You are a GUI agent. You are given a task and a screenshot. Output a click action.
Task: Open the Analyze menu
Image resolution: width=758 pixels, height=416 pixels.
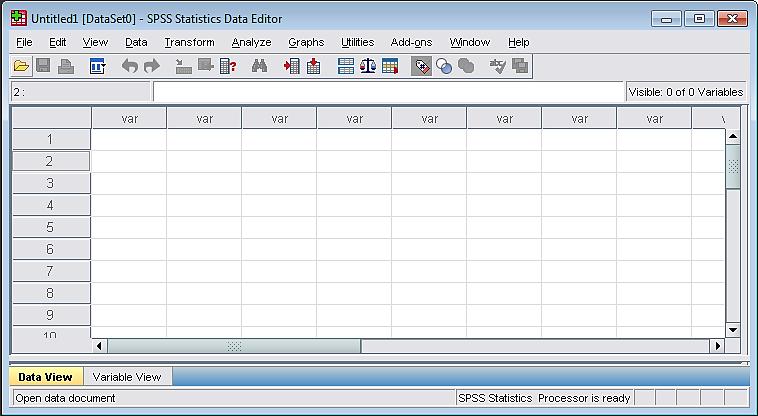(x=251, y=43)
